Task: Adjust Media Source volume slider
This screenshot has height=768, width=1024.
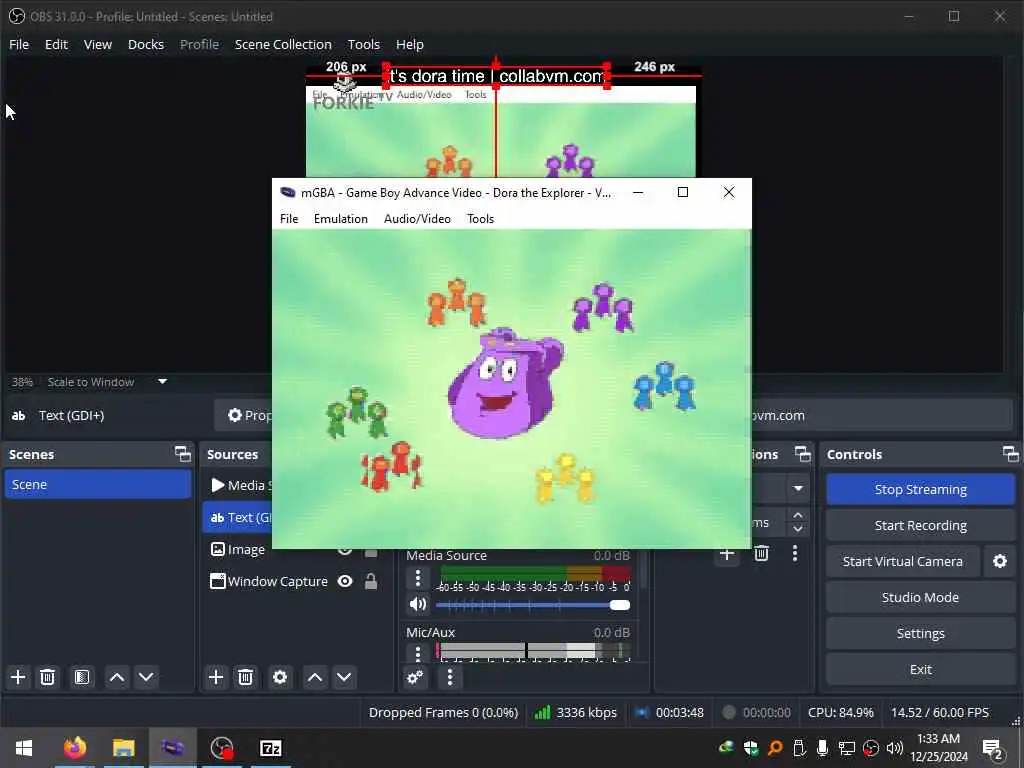Action: [532, 605]
